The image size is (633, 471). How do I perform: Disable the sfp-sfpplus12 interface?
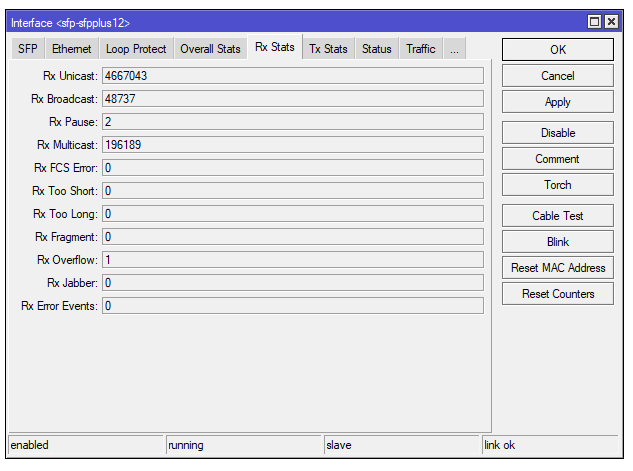coord(558,133)
